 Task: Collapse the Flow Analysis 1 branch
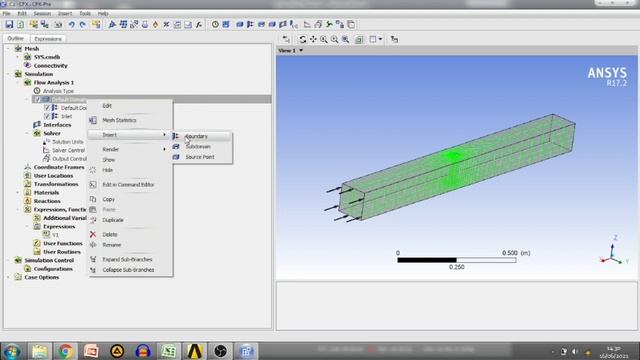tap(18, 82)
